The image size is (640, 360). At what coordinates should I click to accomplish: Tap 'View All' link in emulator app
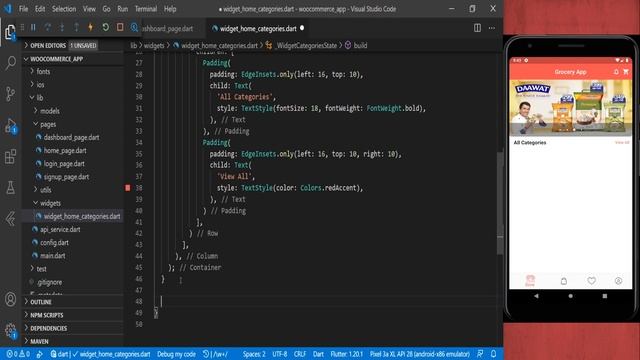pos(622,142)
